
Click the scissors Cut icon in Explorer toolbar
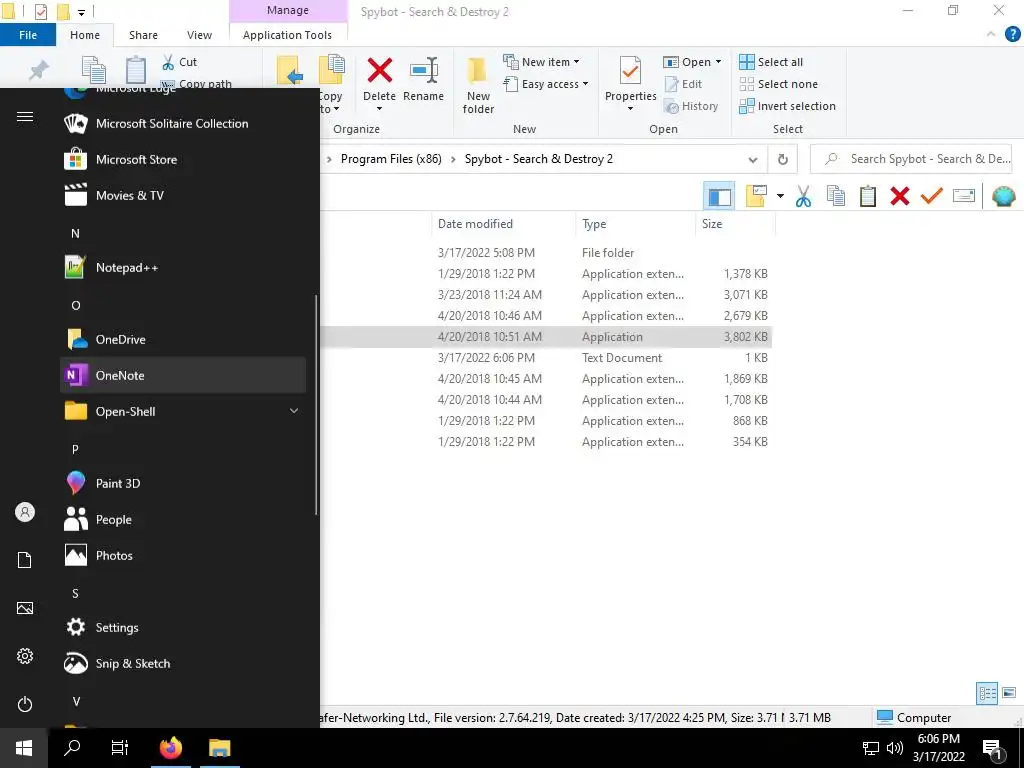point(803,196)
